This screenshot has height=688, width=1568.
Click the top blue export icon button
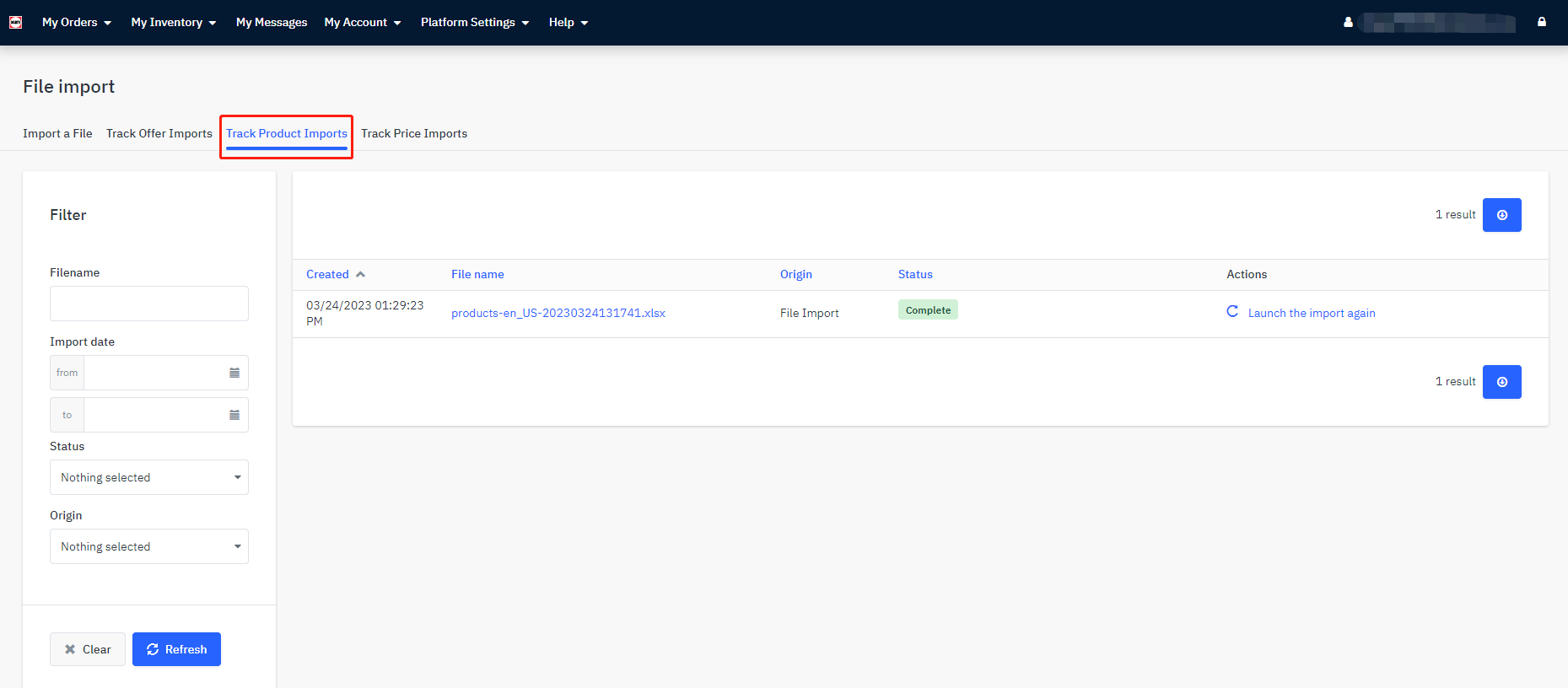coord(1501,215)
